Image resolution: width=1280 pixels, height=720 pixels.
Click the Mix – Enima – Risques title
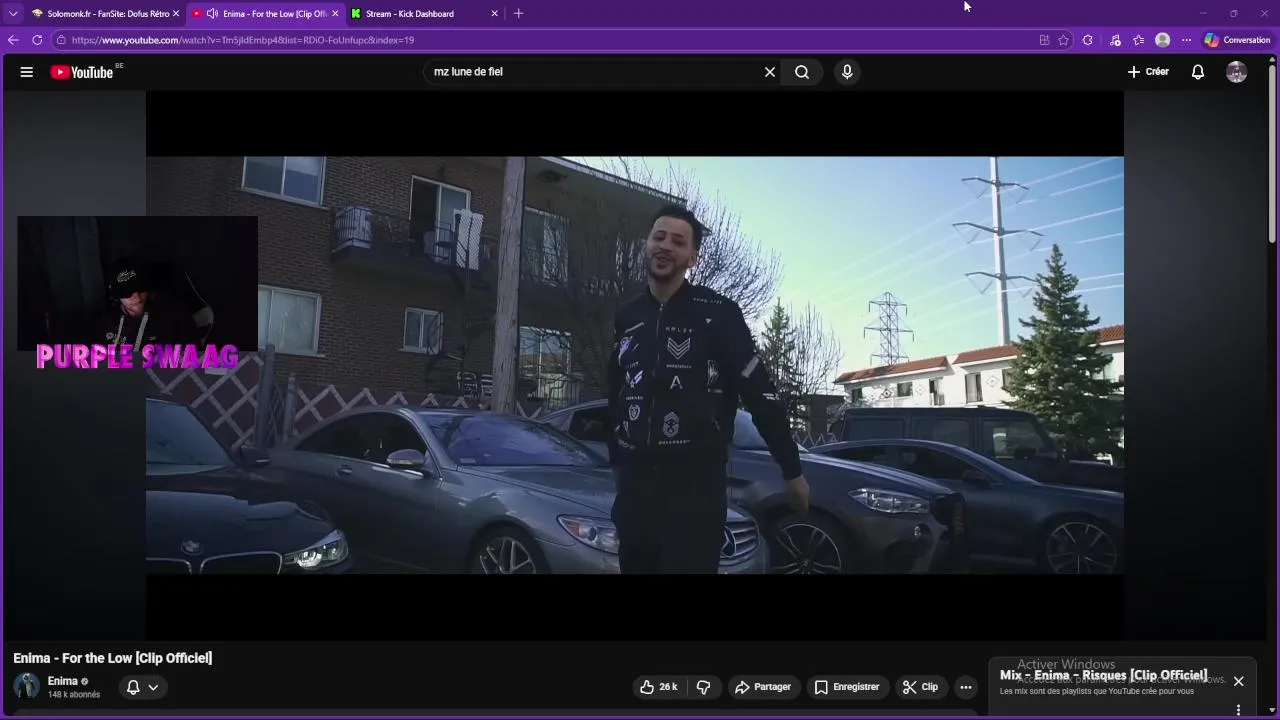tap(1103, 675)
